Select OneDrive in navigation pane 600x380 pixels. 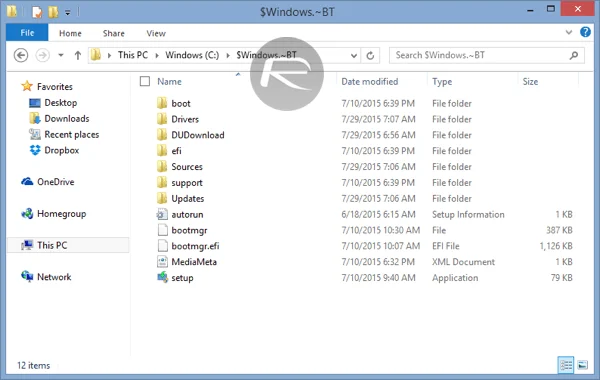click(55, 182)
